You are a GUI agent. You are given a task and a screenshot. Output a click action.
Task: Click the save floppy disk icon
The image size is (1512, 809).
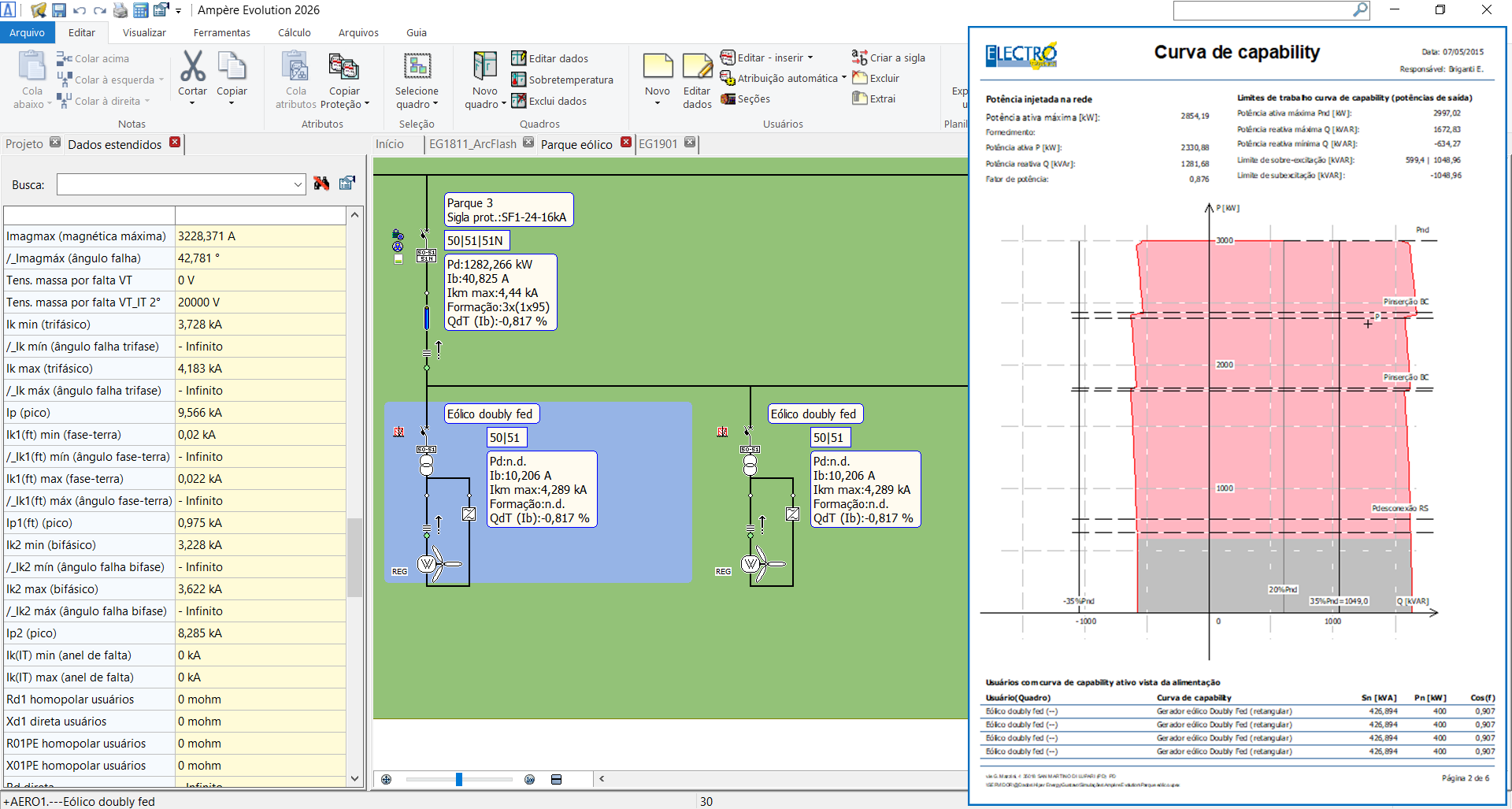[59, 10]
